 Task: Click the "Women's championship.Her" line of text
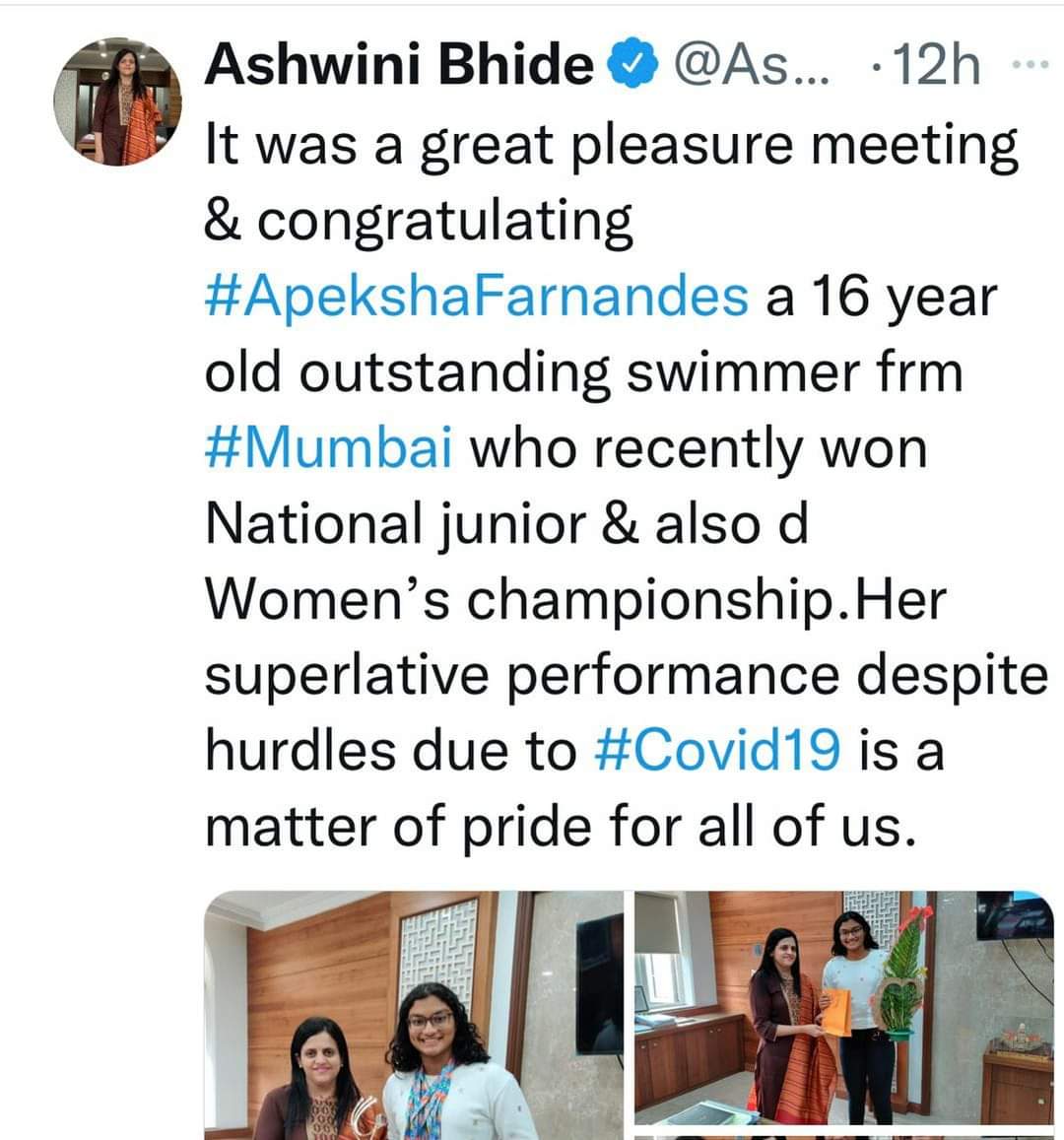pyautogui.click(x=574, y=599)
